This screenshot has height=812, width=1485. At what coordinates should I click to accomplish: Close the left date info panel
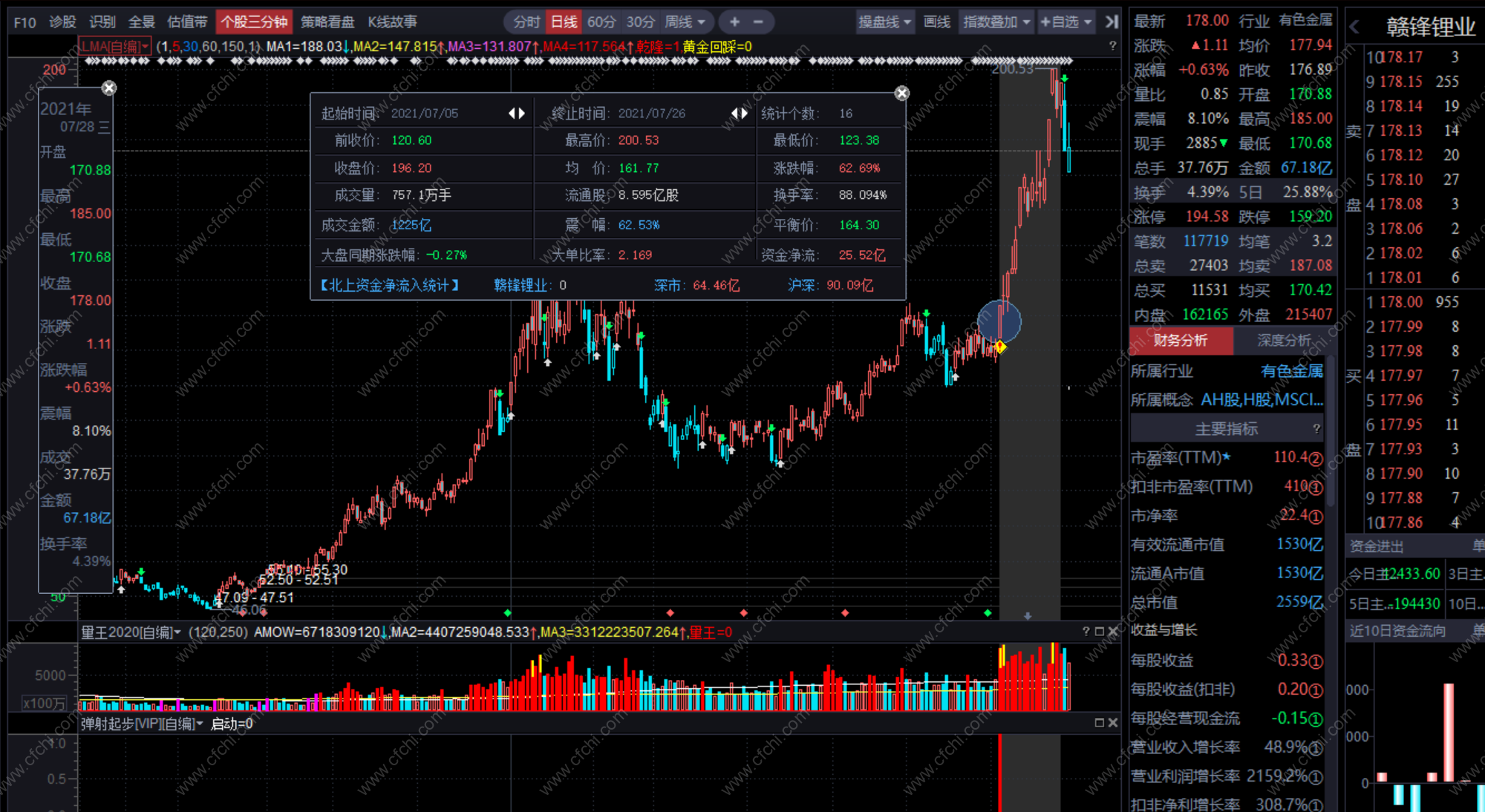pyautogui.click(x=109, y=88)
